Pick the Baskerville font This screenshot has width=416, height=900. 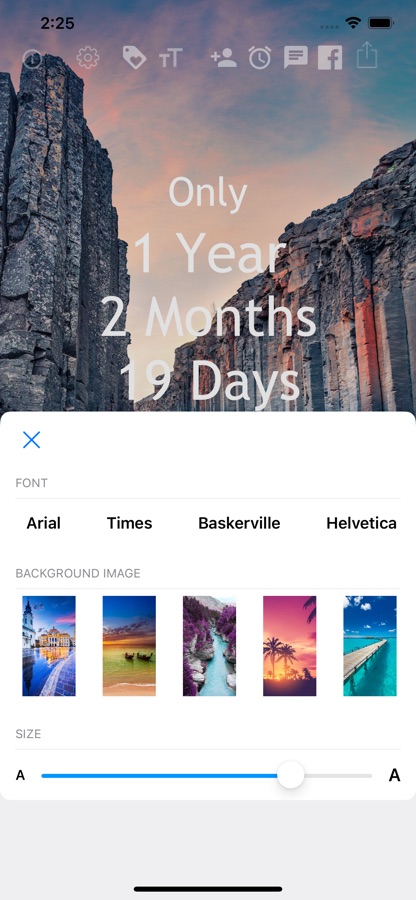click(239, 523)
